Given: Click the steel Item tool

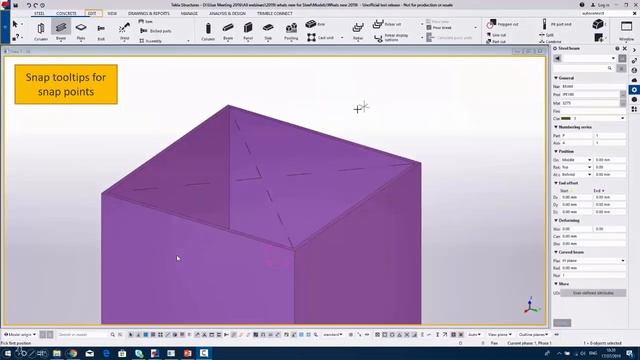Looking at the screenshot, I should pos(146,21).
